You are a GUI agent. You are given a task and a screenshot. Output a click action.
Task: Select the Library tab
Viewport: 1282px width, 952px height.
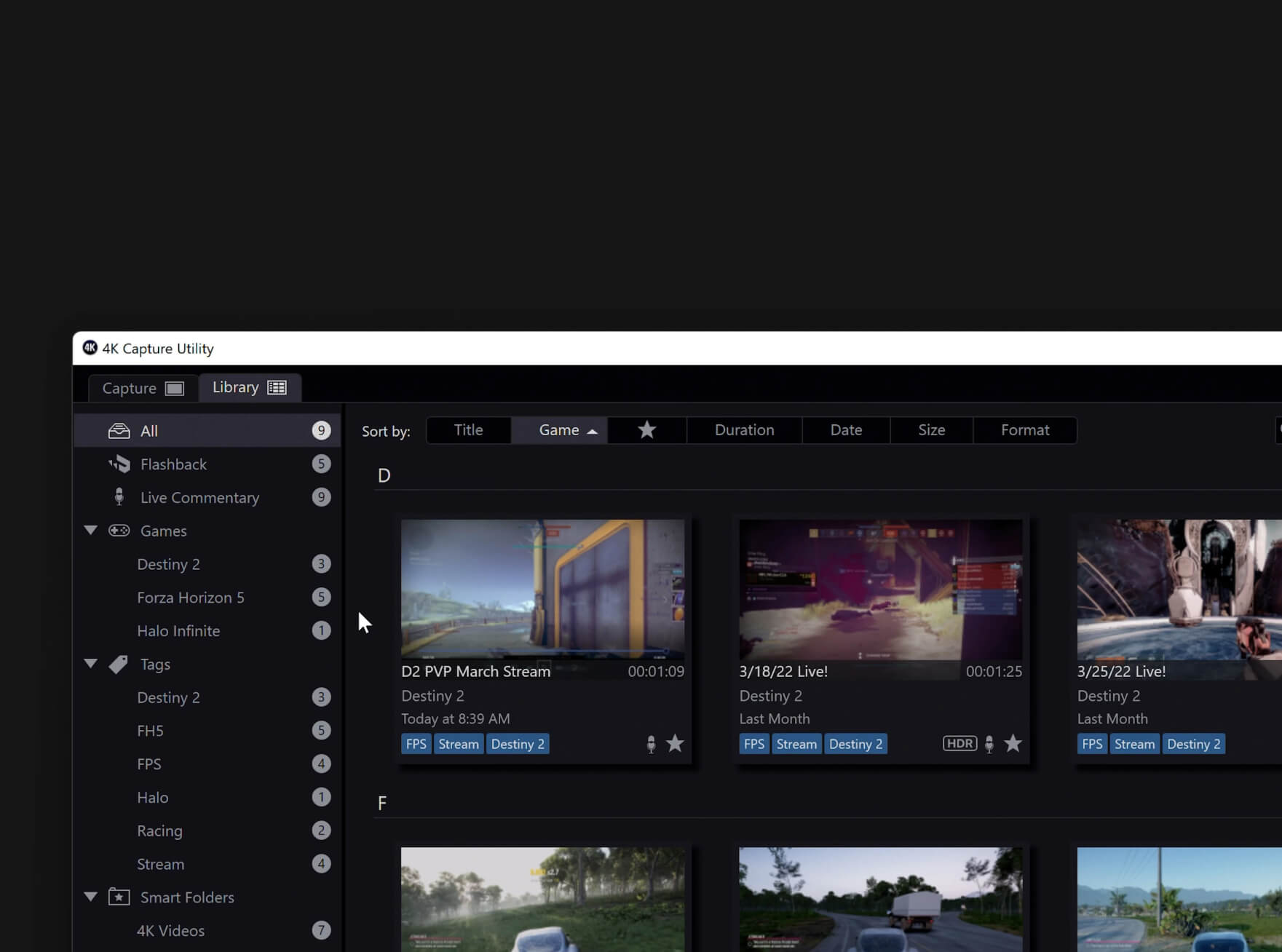coord(249,387)
